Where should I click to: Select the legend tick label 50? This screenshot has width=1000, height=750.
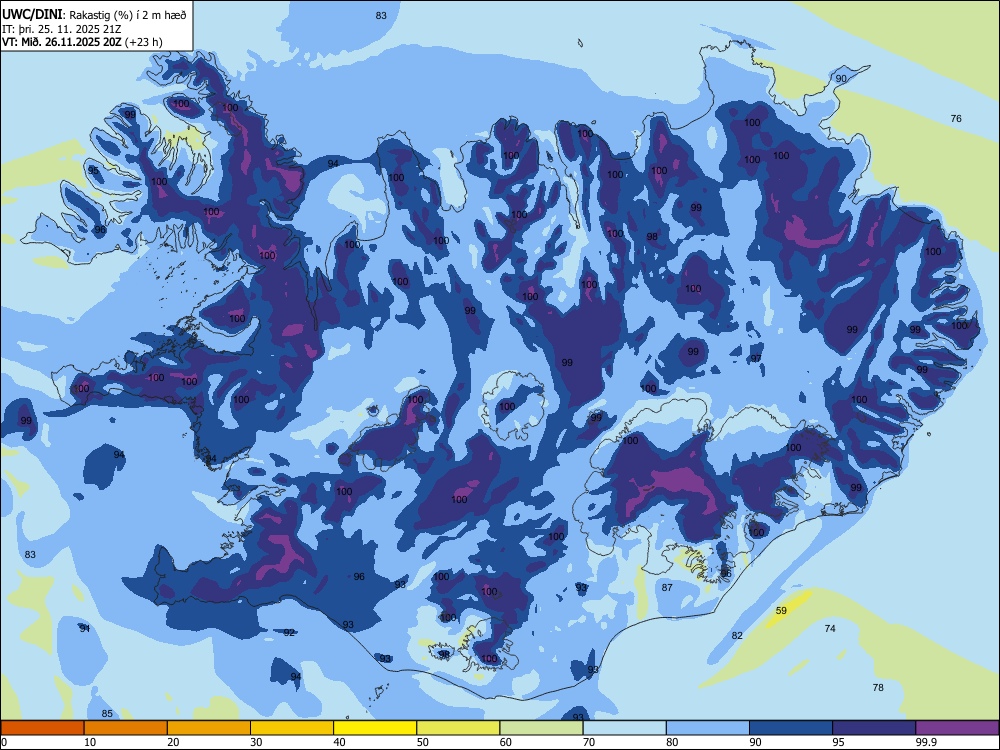[x=422, y=742]
